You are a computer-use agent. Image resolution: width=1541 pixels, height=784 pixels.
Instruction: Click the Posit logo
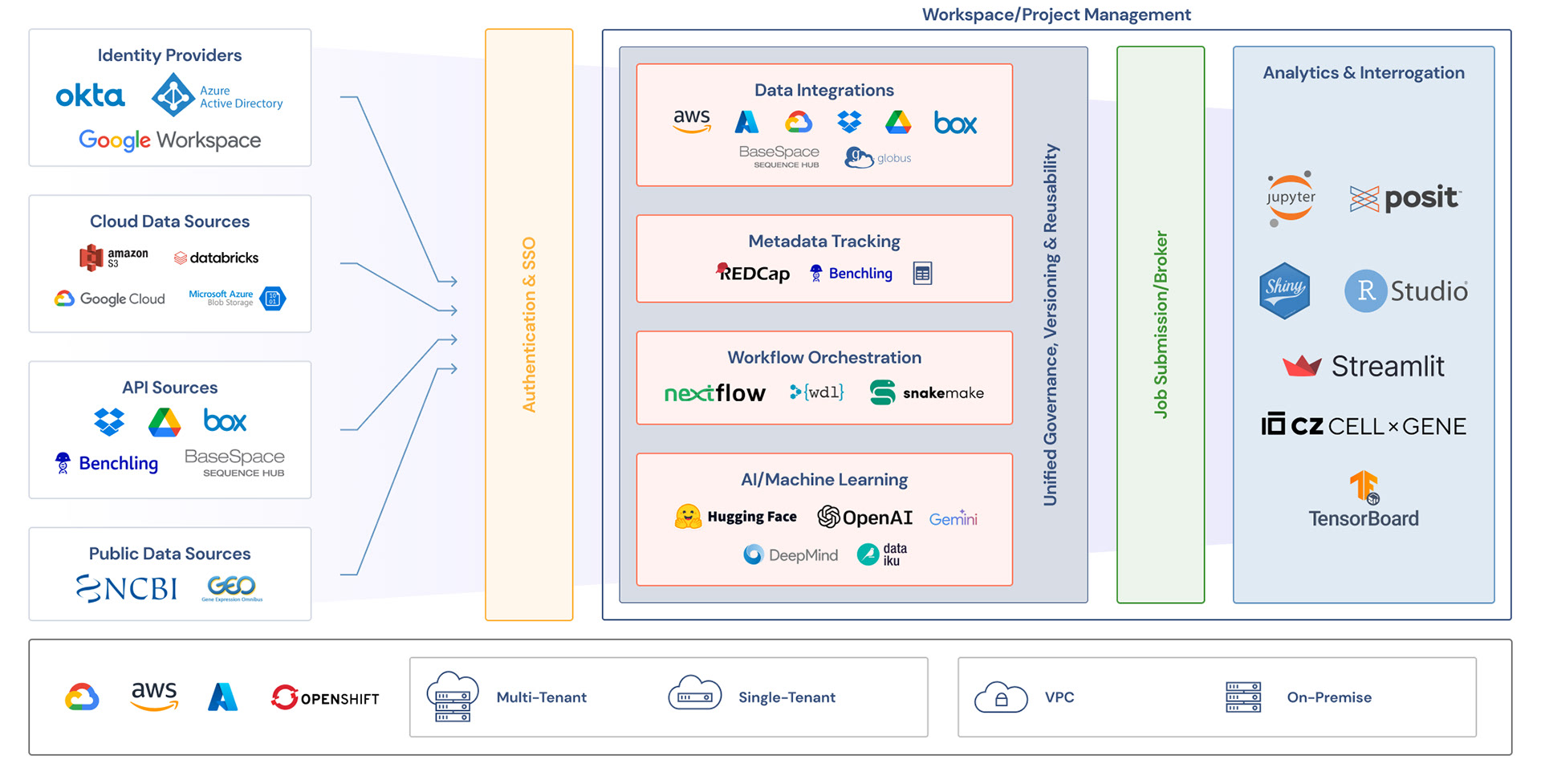(1405, 198)
